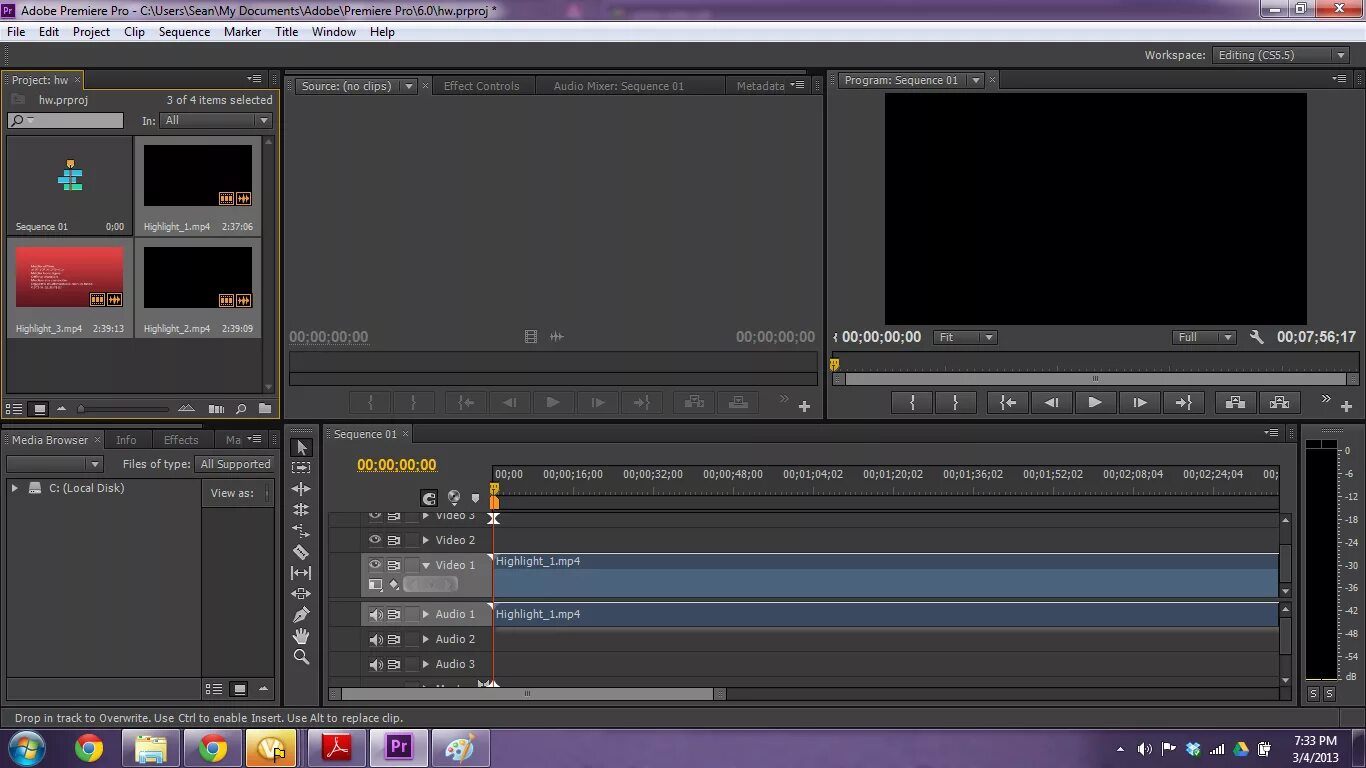Image resolution: width=1366 pixels, height=768 pixels.
Task: Go to Out point in Program monitor
Action: (1183, 402)
